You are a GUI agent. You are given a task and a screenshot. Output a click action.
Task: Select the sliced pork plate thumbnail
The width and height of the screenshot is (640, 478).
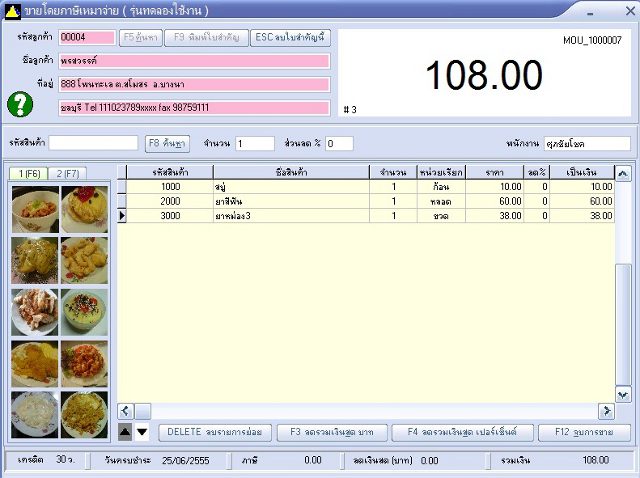tap(35, 312)
